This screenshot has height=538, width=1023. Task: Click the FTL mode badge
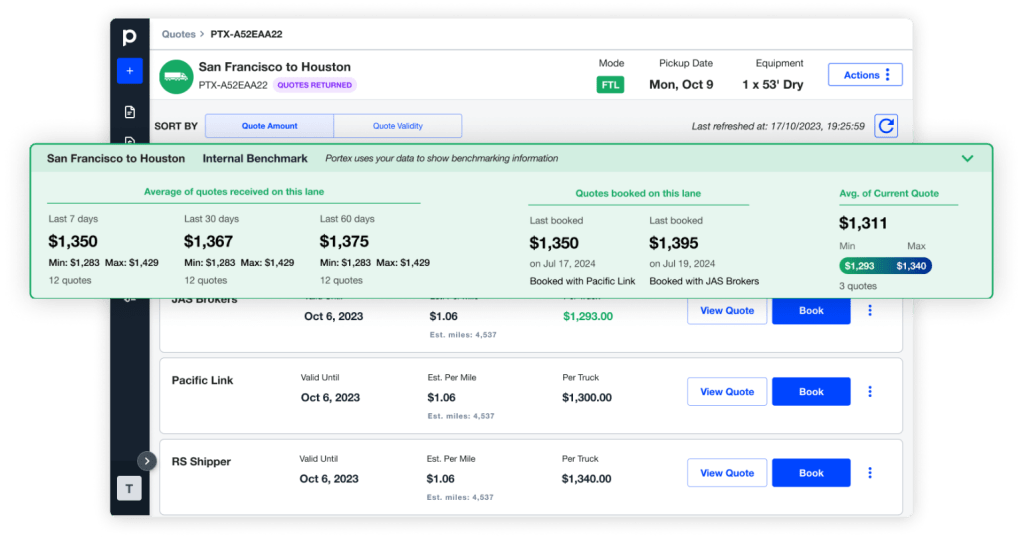point(610,85)
